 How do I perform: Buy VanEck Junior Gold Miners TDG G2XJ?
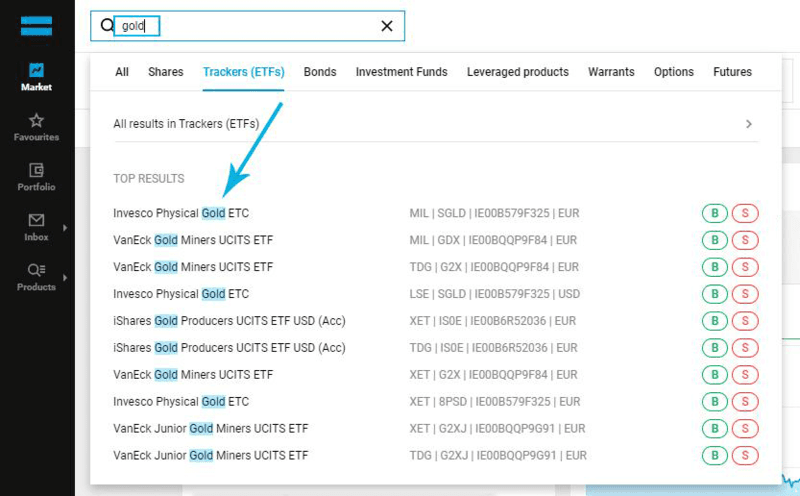[x=715, y=456]
